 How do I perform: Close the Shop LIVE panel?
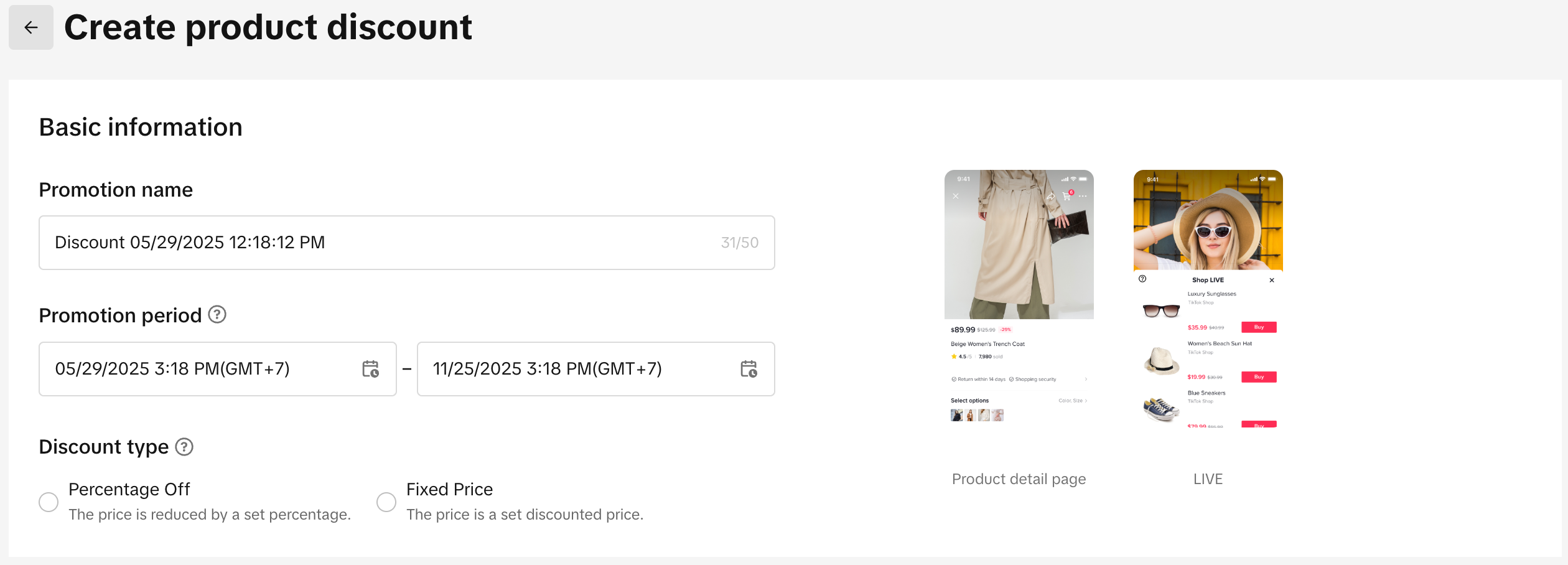click(1272, 280)
